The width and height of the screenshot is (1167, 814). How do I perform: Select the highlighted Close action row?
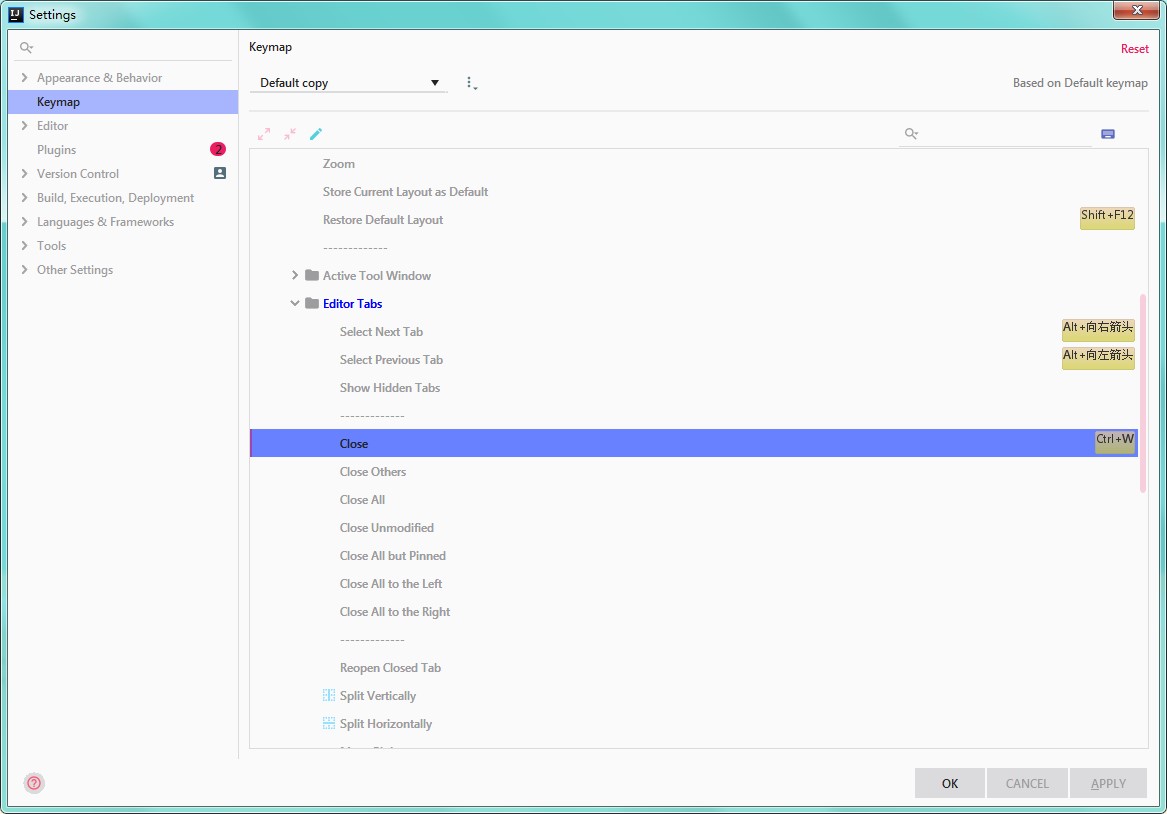coord(694,443)
